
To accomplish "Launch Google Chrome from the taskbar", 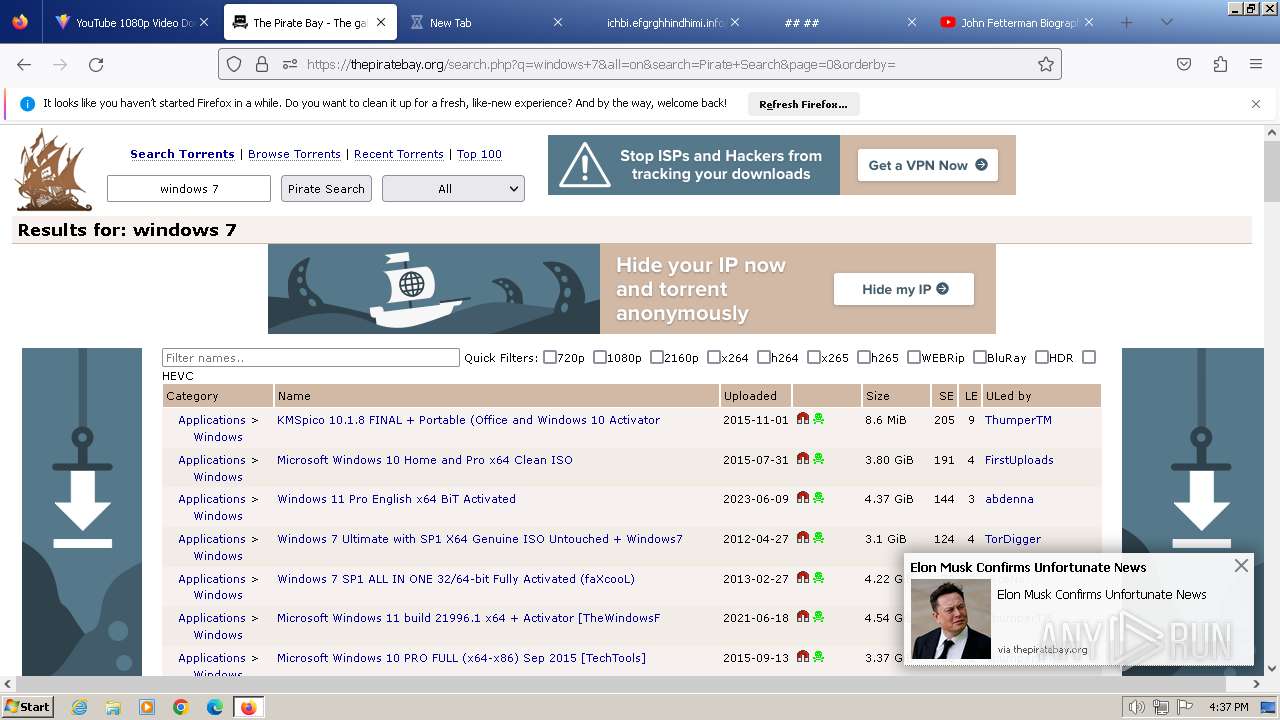I will pos(181,707).
